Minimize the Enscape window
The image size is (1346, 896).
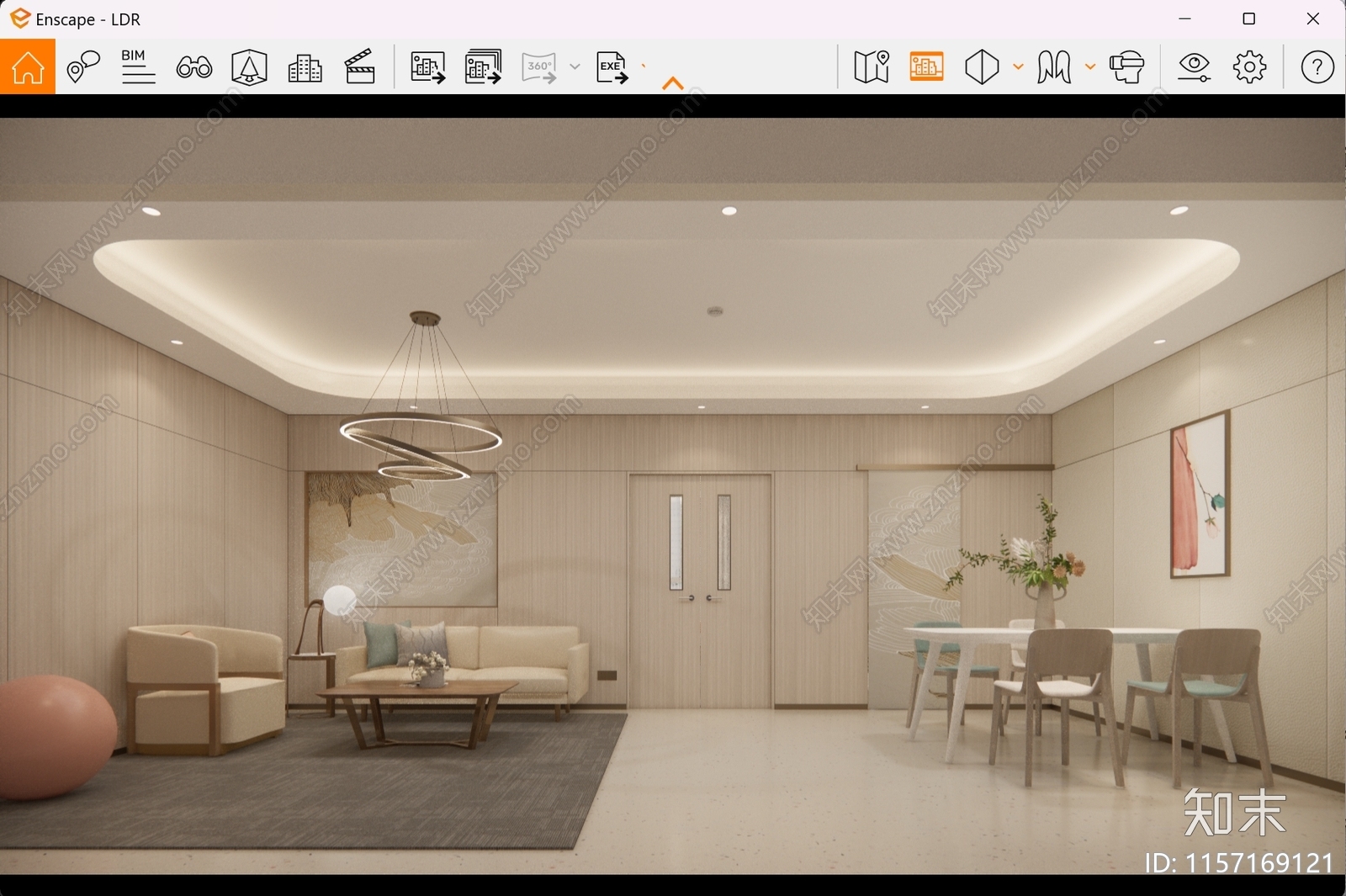[x=1184, y=19]
